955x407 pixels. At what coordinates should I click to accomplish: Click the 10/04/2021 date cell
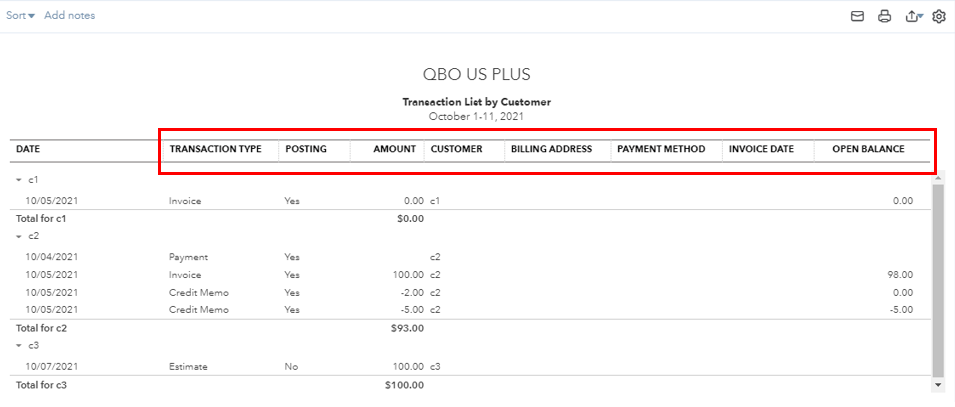[x=51, y=257]
